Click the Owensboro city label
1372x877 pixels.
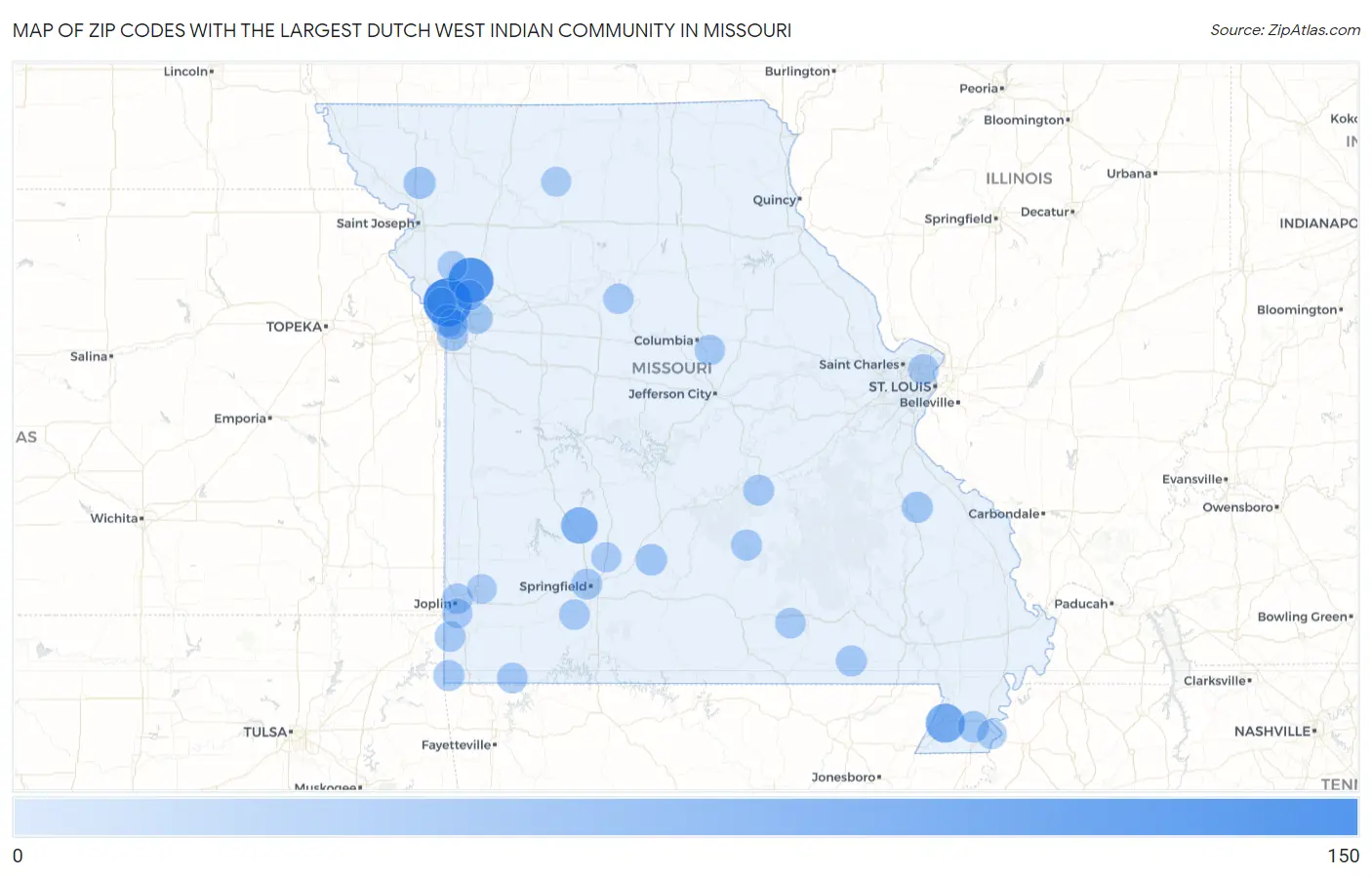click(1238, 507)
